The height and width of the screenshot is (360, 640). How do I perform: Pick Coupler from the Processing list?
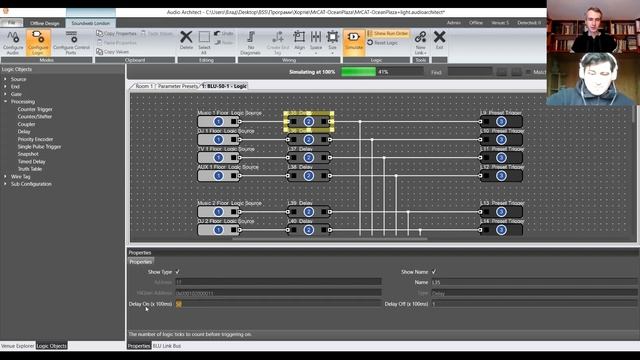[x=26, y=124]
